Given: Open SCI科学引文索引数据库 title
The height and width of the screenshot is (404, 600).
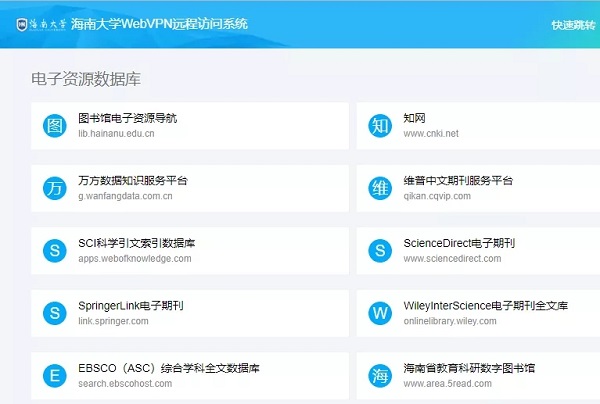Looking at the screenshot, I should (x=137, y=243).
